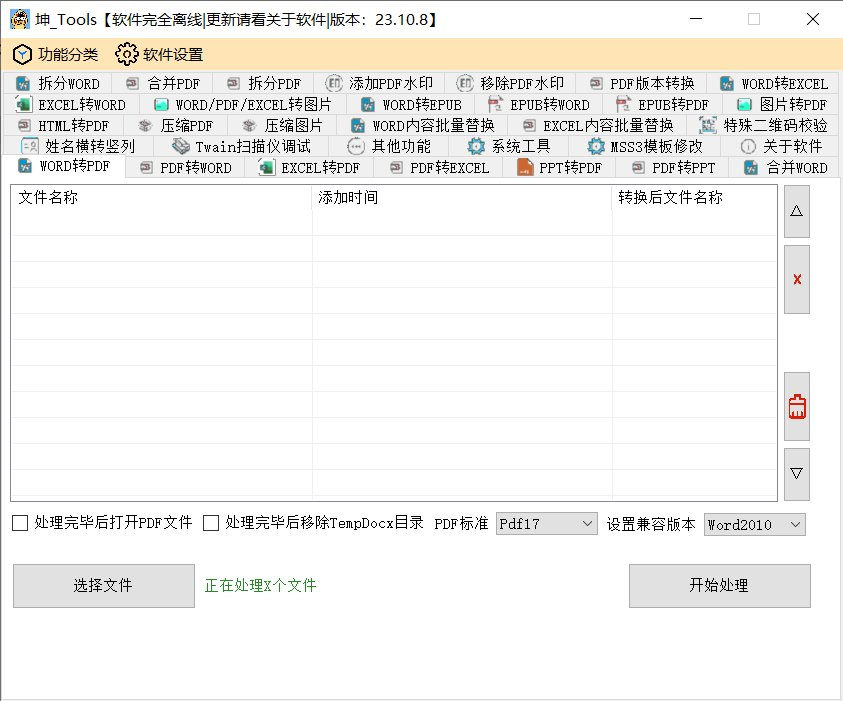Open 软件设置 gear menu
The width and height of the screenshot is (843, 701).
pos(160,54)
